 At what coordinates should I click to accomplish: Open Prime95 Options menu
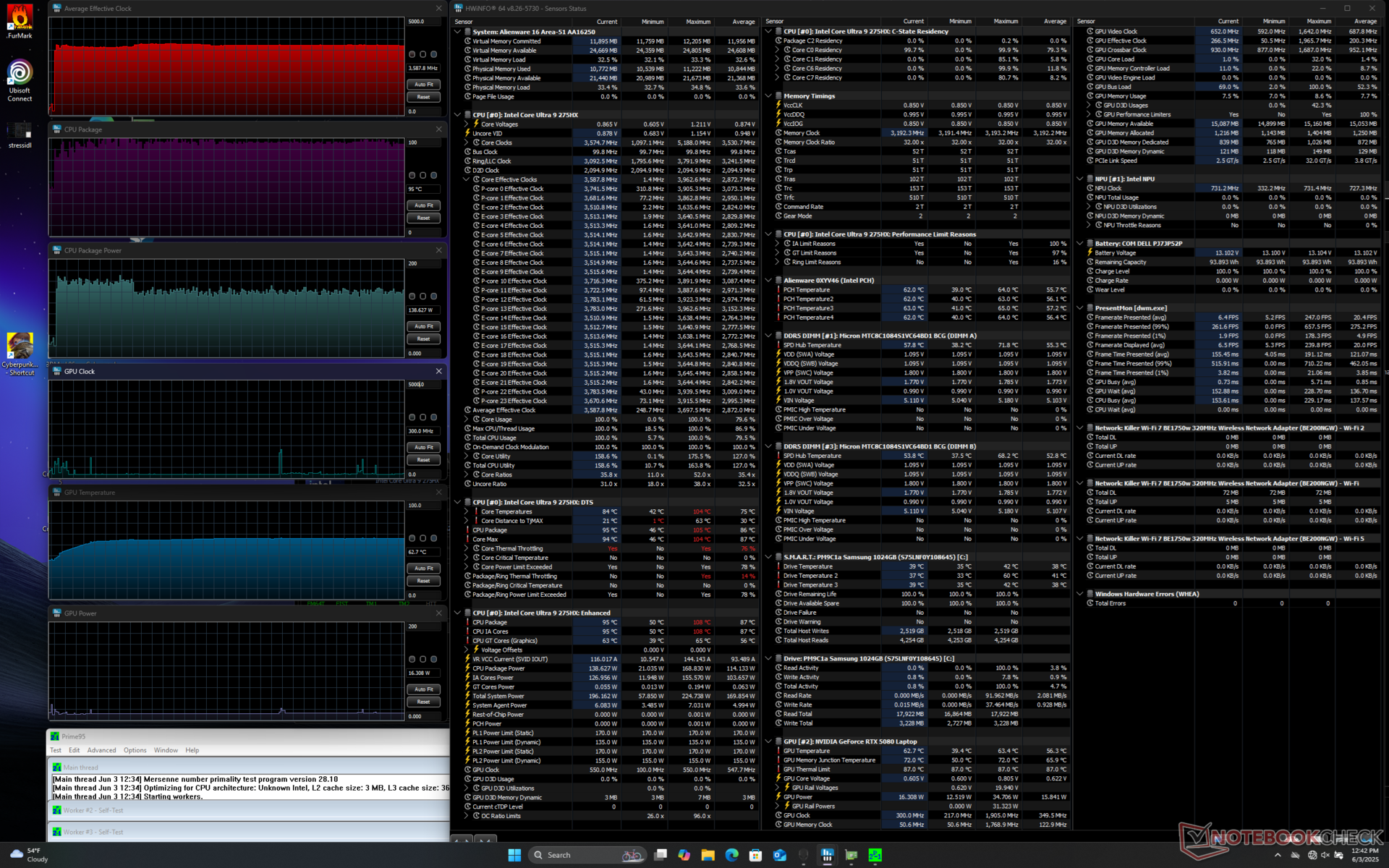[135, 750]
